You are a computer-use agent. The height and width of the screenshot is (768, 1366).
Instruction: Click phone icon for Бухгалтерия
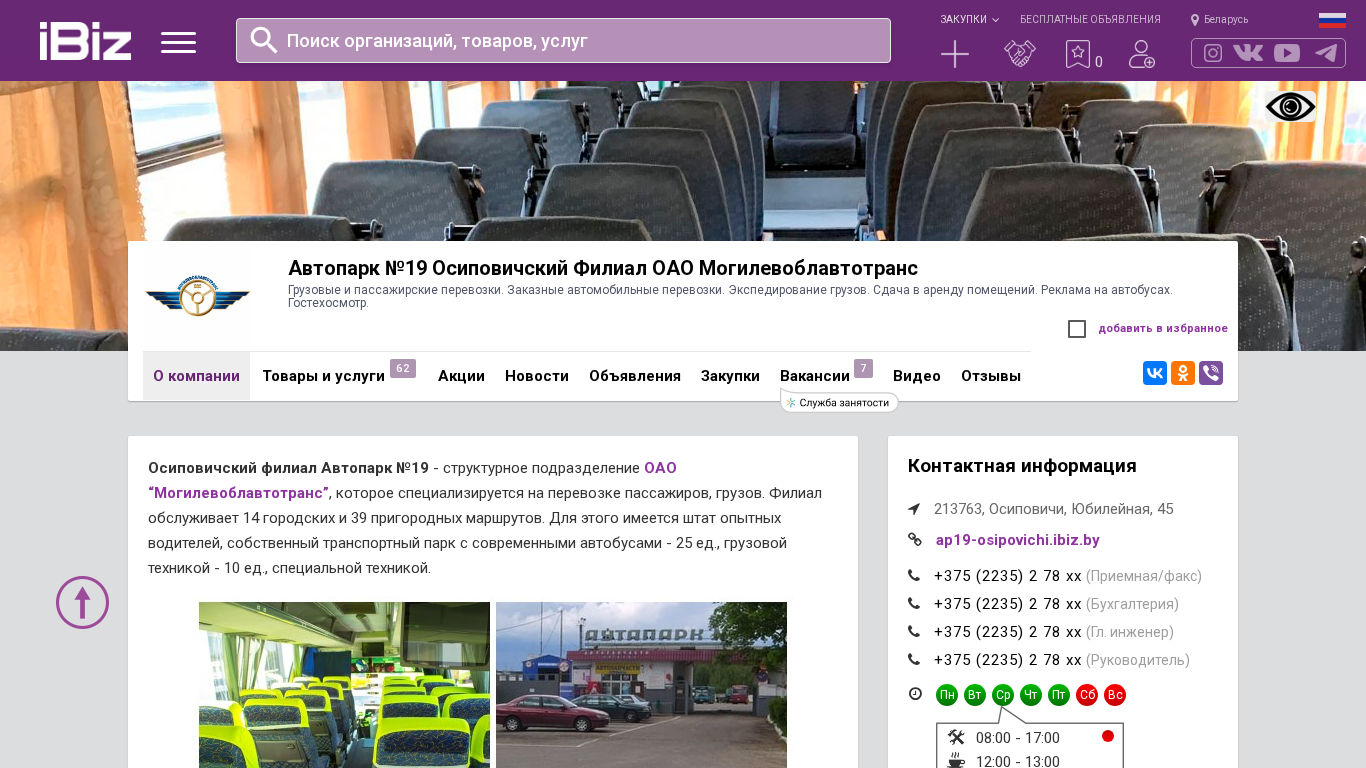pyautogui.click(x=914, y=604)
